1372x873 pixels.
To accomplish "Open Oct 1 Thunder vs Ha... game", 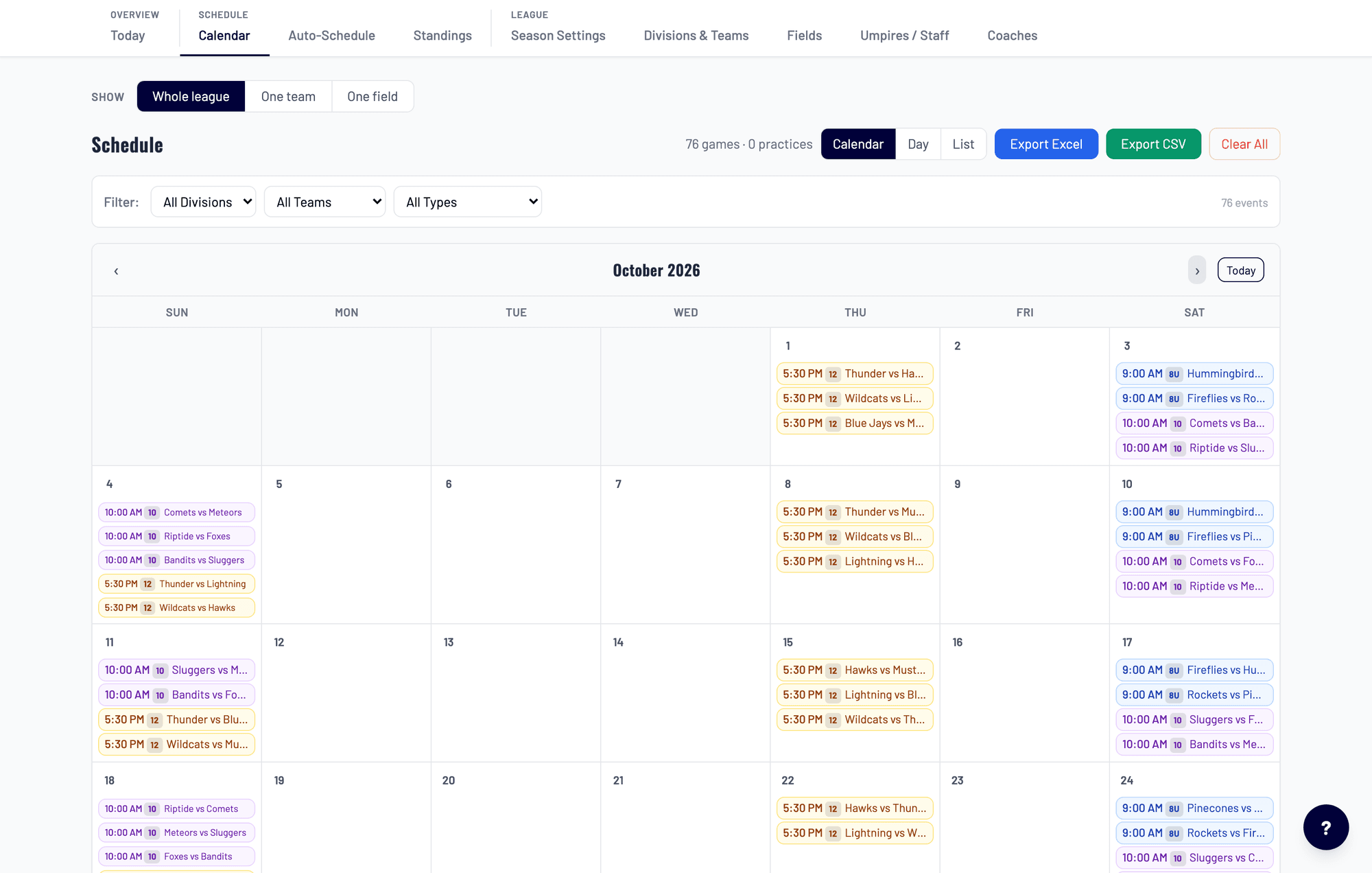I will click(x=855, y=374).
